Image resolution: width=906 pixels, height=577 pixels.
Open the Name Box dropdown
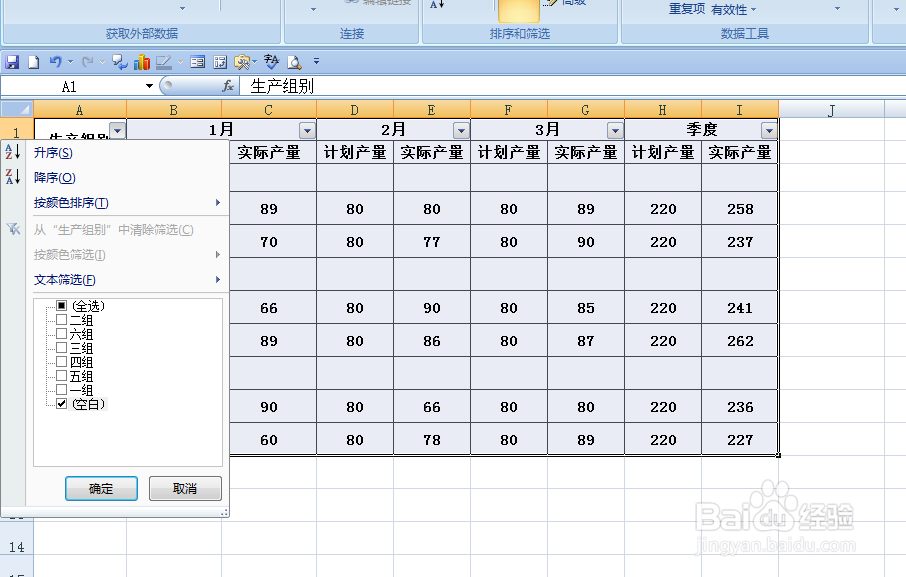pos(149,86)
